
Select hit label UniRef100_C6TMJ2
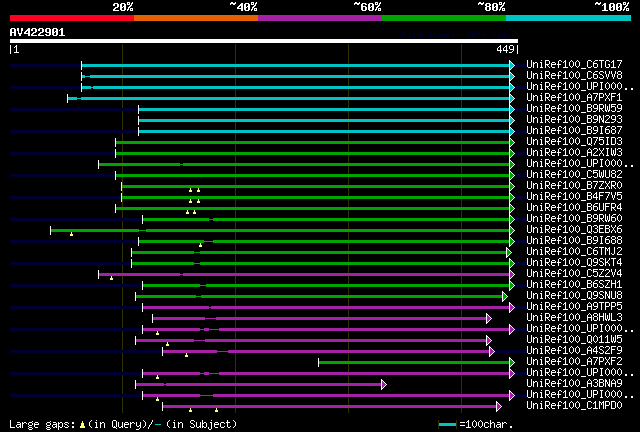click(x=574, y=252)
